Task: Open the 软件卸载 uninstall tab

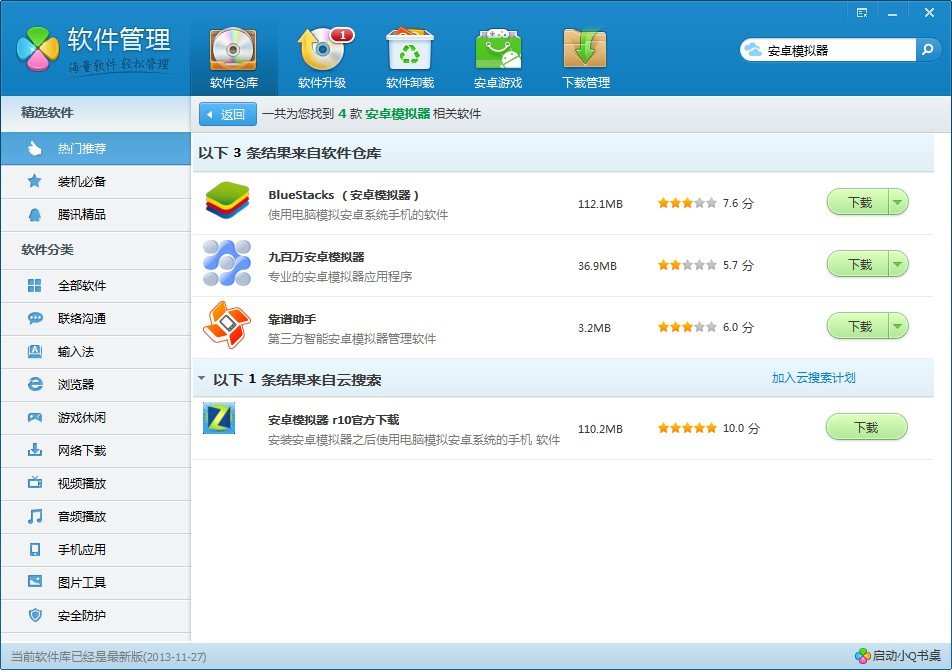Action: [410, 59]
